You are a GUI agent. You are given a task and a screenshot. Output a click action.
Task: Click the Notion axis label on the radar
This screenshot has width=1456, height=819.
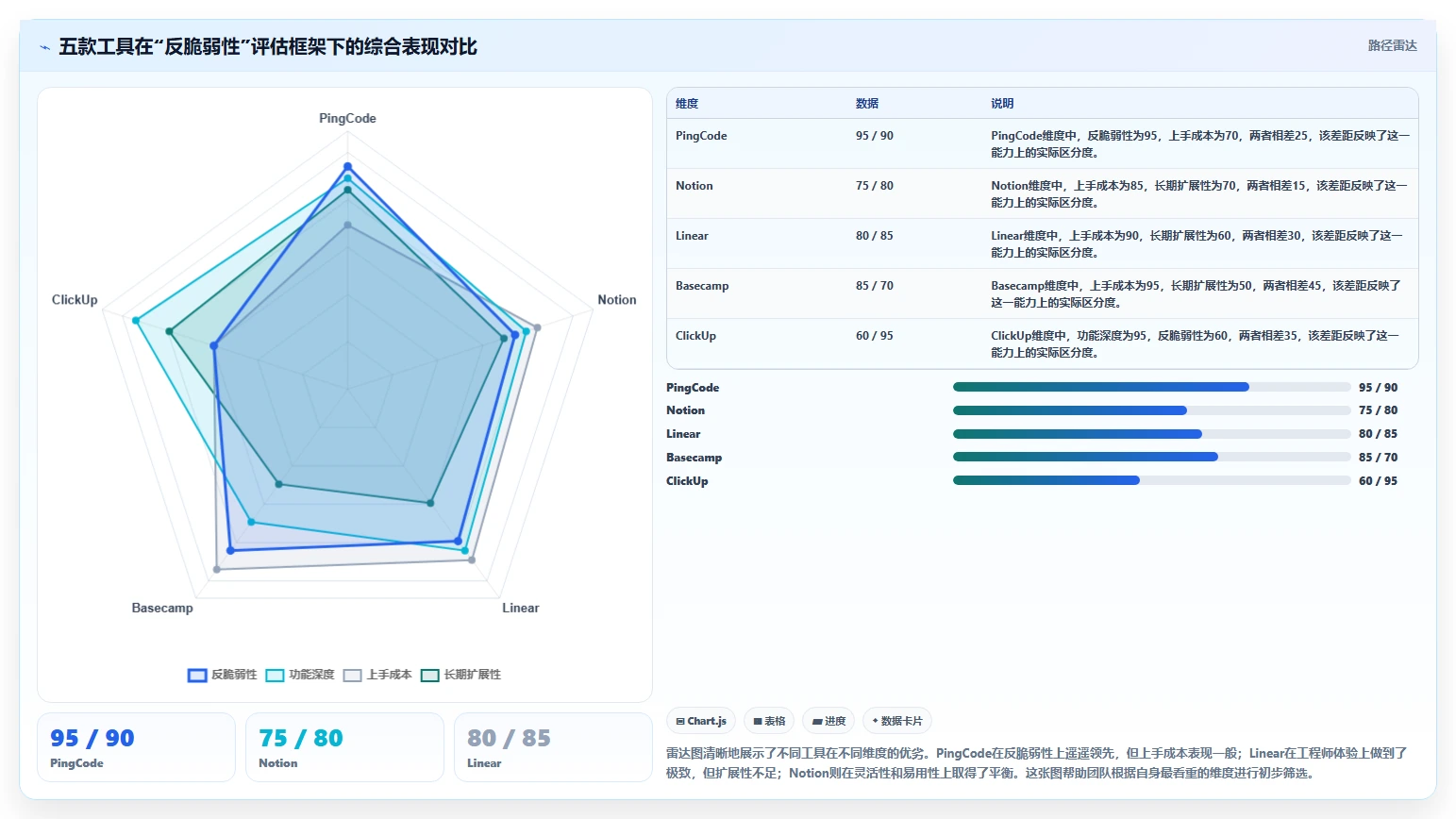point(617,300)
